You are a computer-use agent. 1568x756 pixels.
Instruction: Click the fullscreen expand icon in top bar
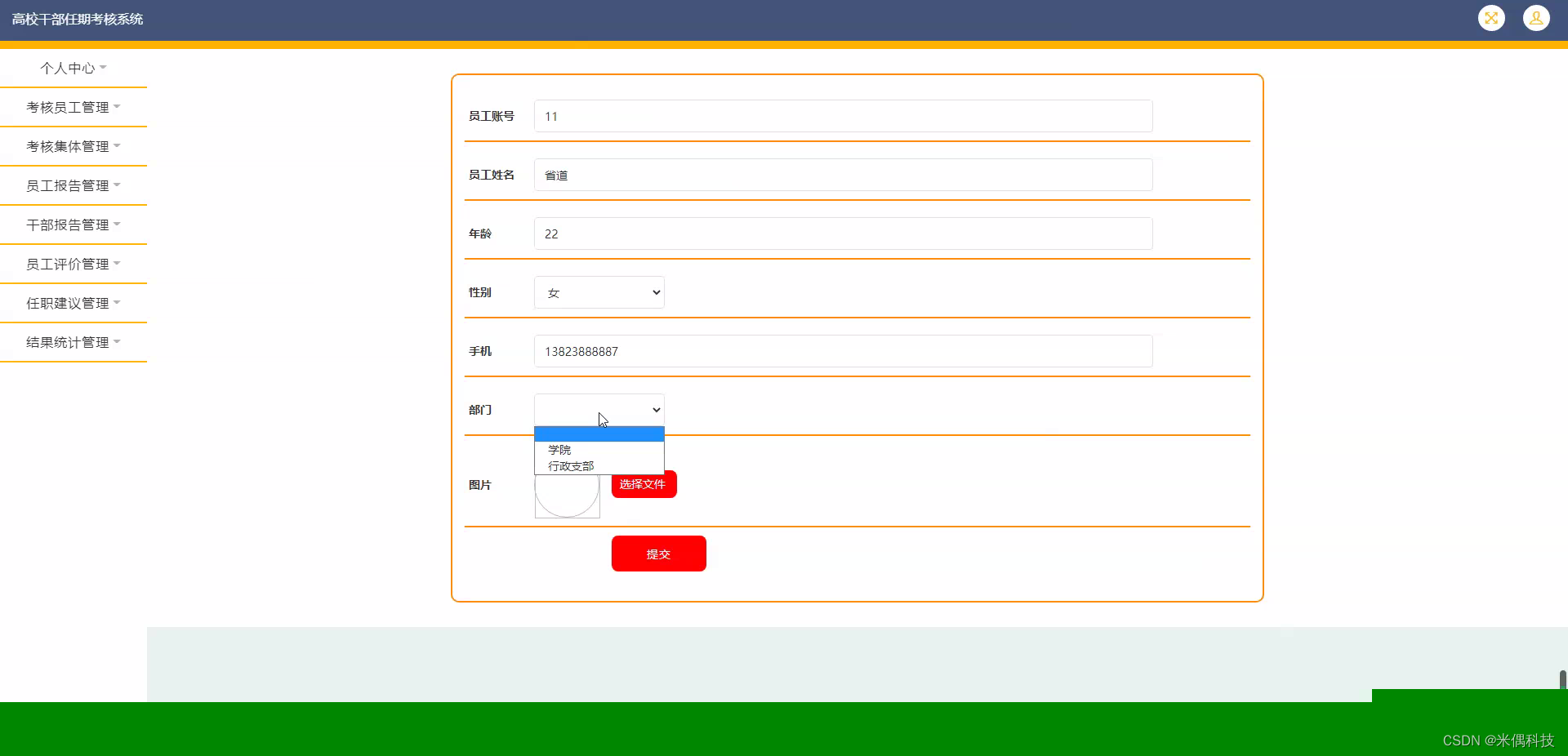pos(1491,18)
